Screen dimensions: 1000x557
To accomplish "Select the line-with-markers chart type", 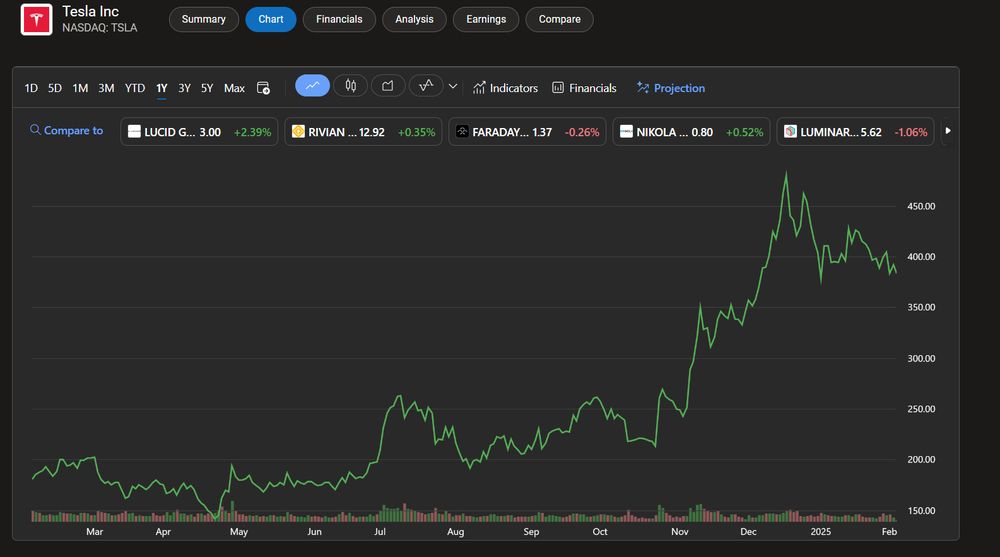I will tap(426, 85).
